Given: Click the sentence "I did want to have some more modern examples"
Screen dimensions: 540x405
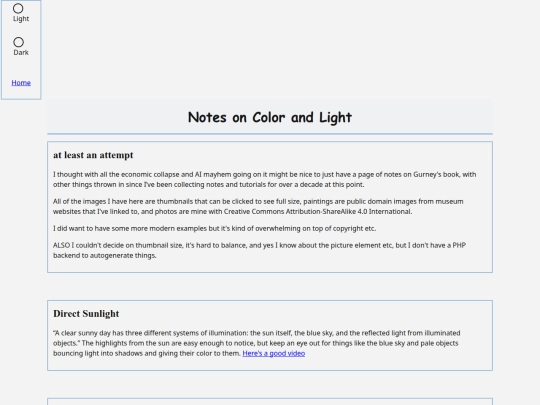Looking at the screenshot, I should 214,228.
